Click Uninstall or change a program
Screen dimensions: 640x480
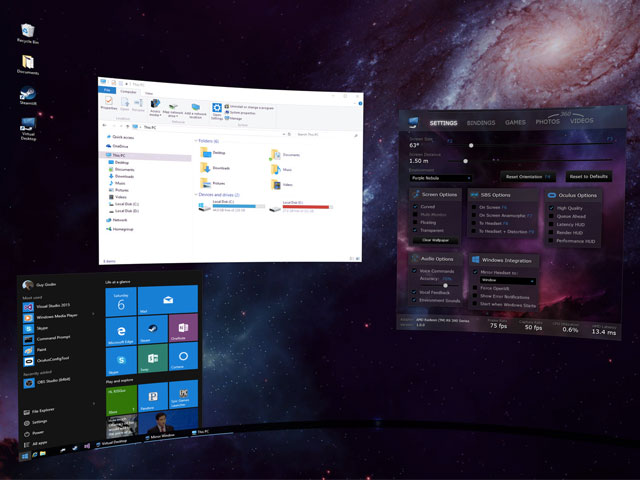tap(249, 107)
